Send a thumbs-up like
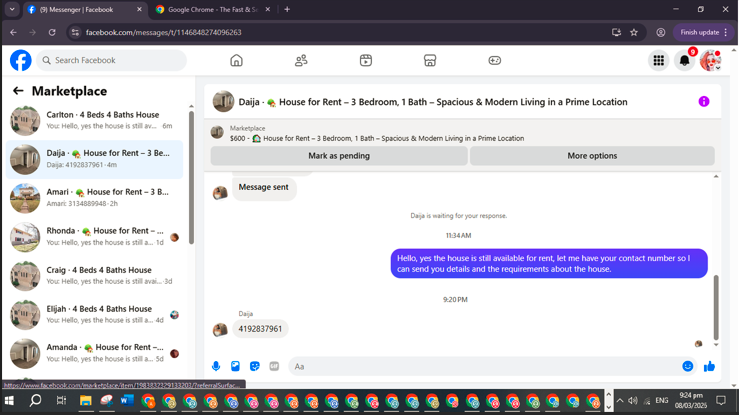This screenshot has width=739, height=415. click(x=709, y=366)
